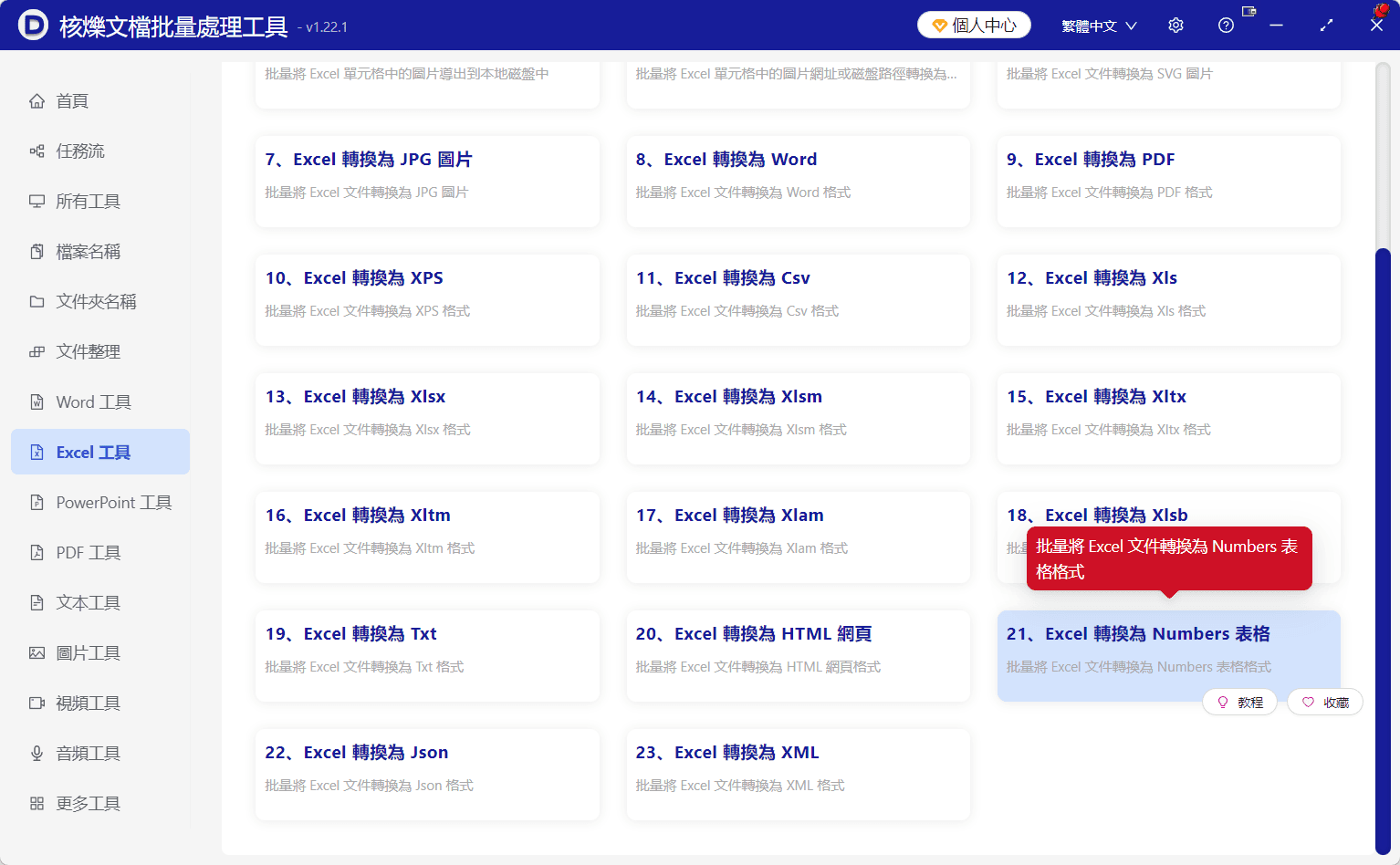The width and height of the screenshot is (1400, 865).
Task: Click the heart icon on 收藏 button
Action: point(1308,703)
